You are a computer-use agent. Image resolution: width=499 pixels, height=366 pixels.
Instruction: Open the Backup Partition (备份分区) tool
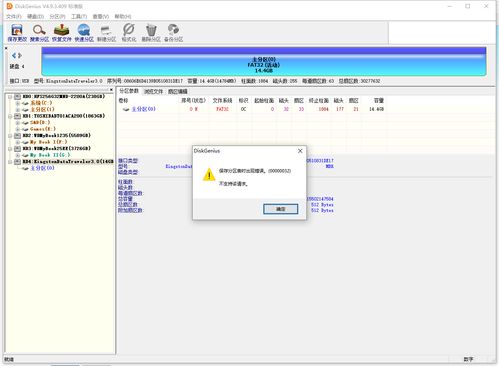tap(173, 33)
